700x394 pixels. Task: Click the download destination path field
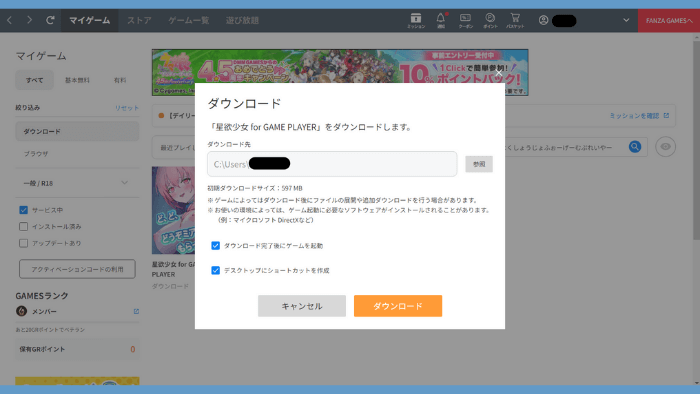(332, 164)
